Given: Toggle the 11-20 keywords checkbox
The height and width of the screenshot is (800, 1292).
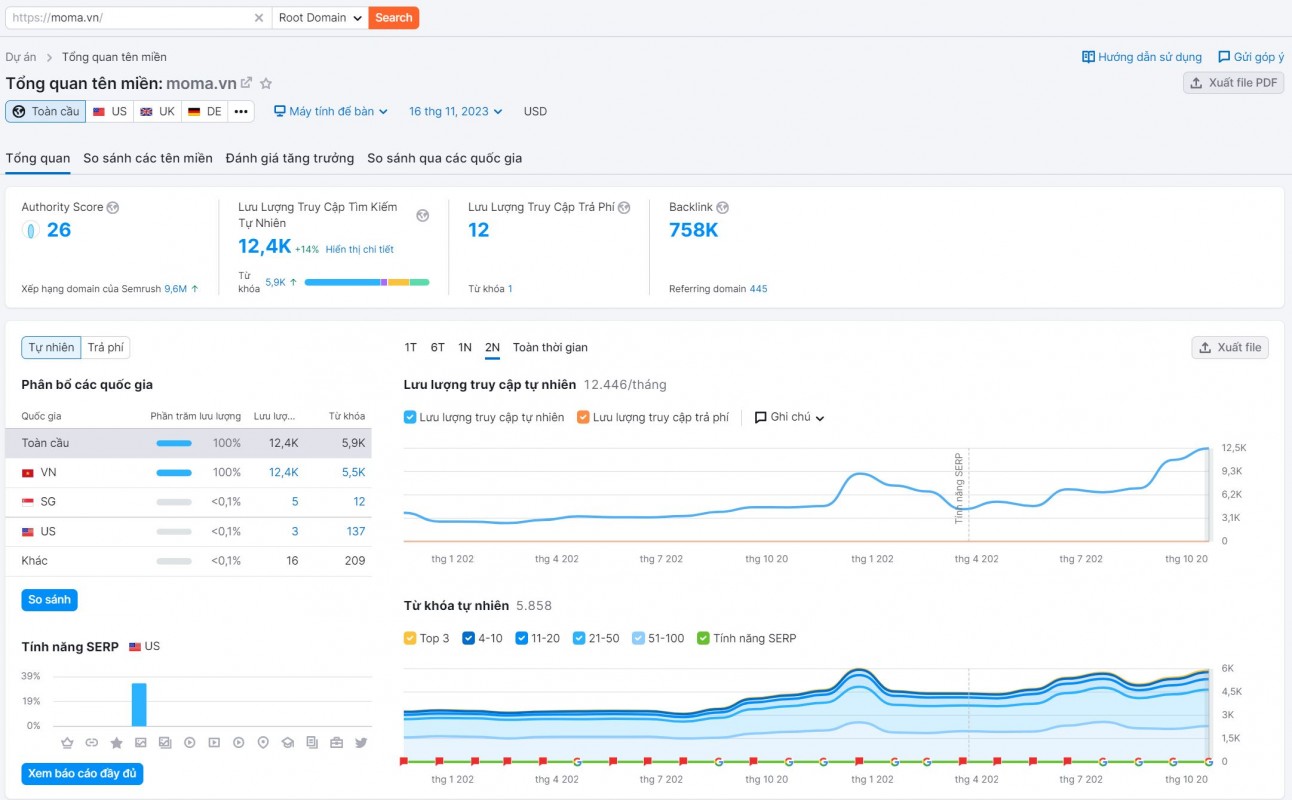Looking at the screenshot, I should (521, 638).
